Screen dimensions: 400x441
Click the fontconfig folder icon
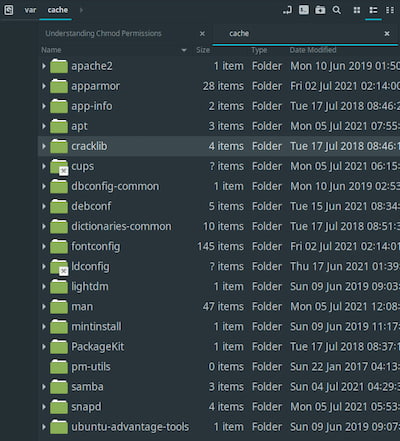pyautogui.click(x=59, y=246)
